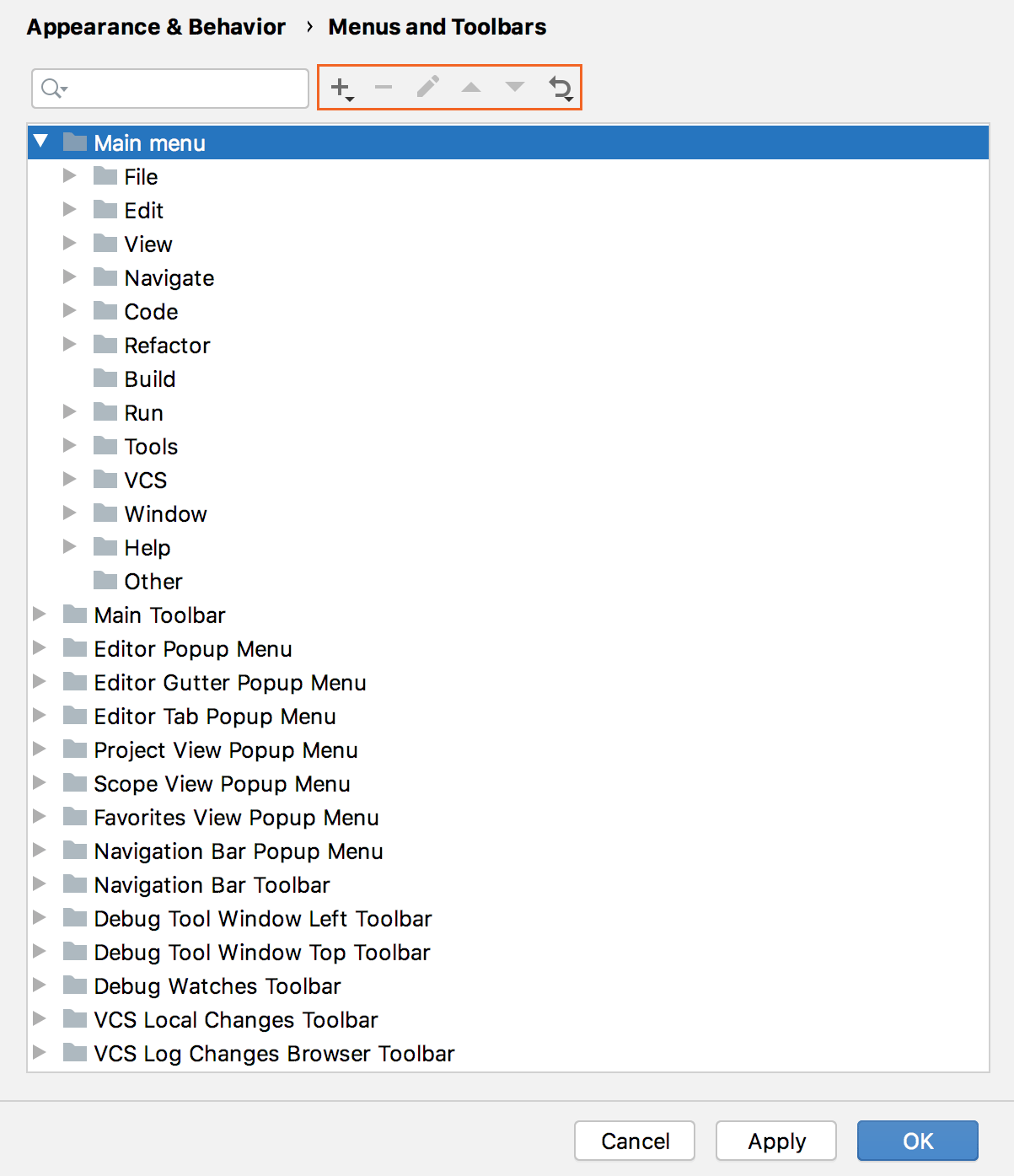Click the Apply button
The height and width of the screenshot is (1176, 1014).
tap(775, 1141)
